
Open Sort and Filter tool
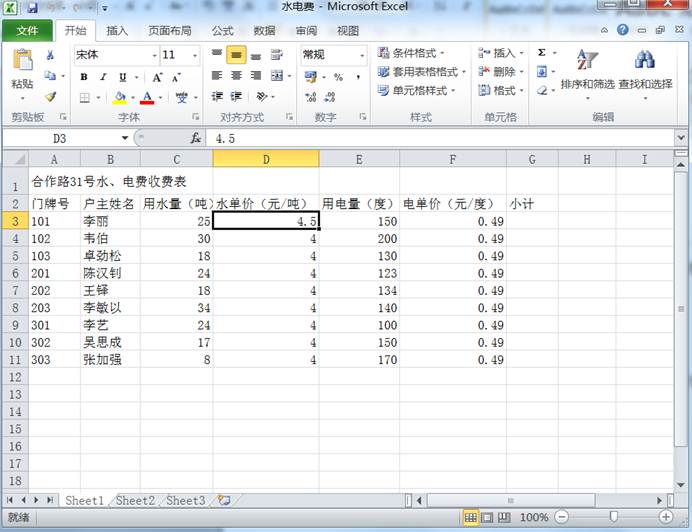[587, 68]
